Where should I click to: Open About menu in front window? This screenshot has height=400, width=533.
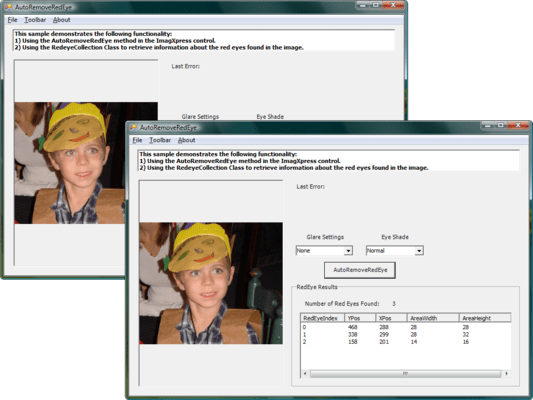click(x=187, y=140)
